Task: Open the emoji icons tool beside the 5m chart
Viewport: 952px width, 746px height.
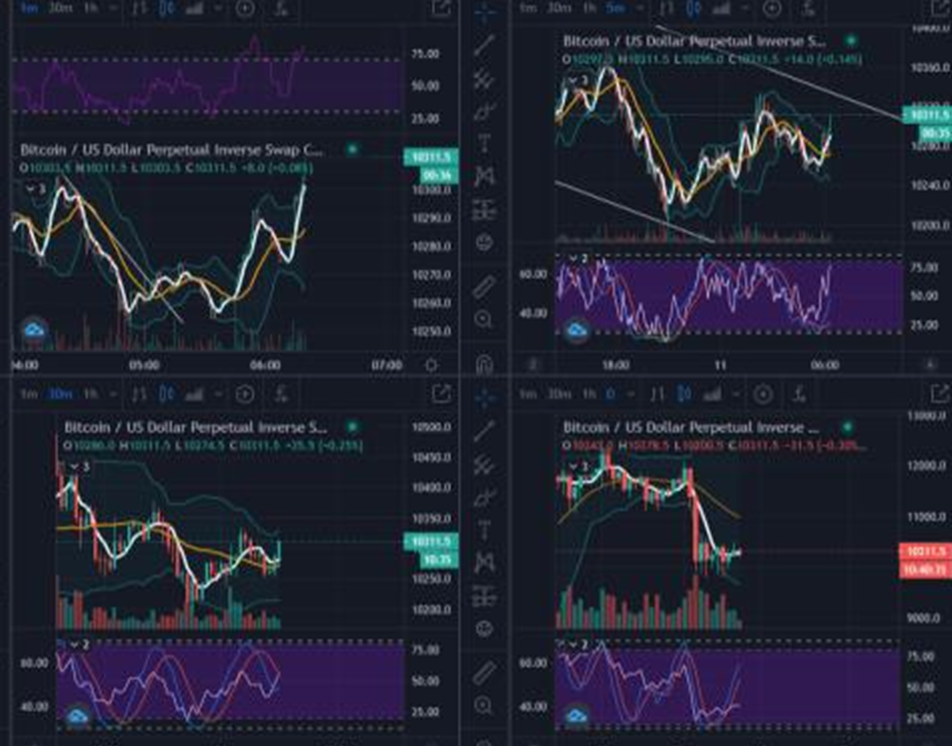Action: click(x=484, y=242)
